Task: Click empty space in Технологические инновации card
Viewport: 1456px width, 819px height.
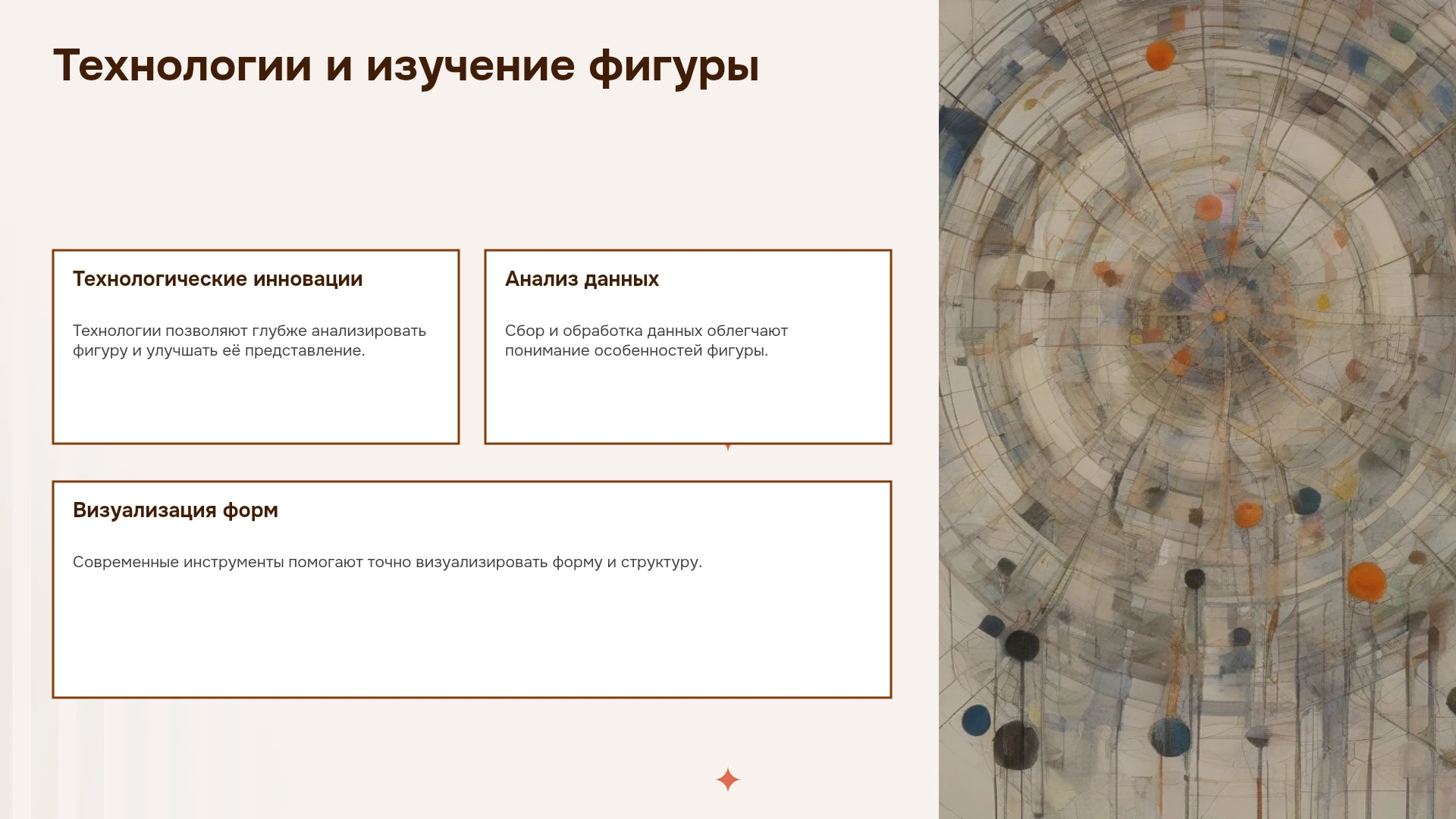Action: [256, 402]
